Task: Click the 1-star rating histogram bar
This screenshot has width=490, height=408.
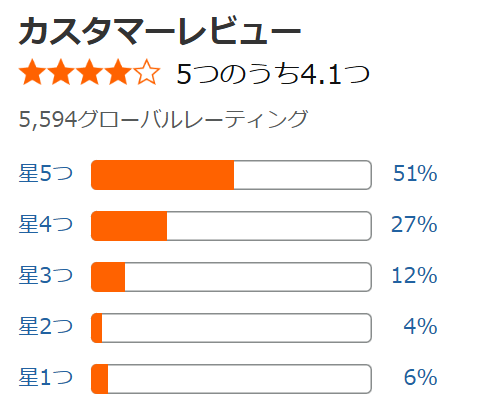Action: pyautogui.click(x=231, y=379)
